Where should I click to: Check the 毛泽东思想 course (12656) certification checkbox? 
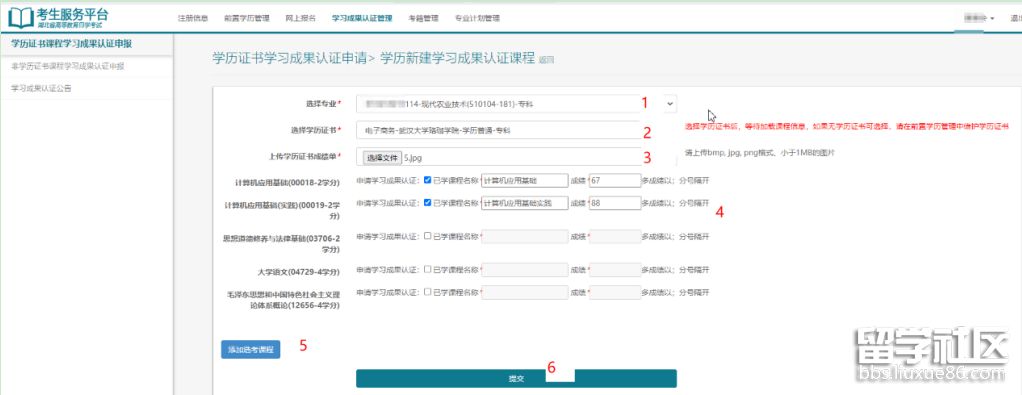427,291
